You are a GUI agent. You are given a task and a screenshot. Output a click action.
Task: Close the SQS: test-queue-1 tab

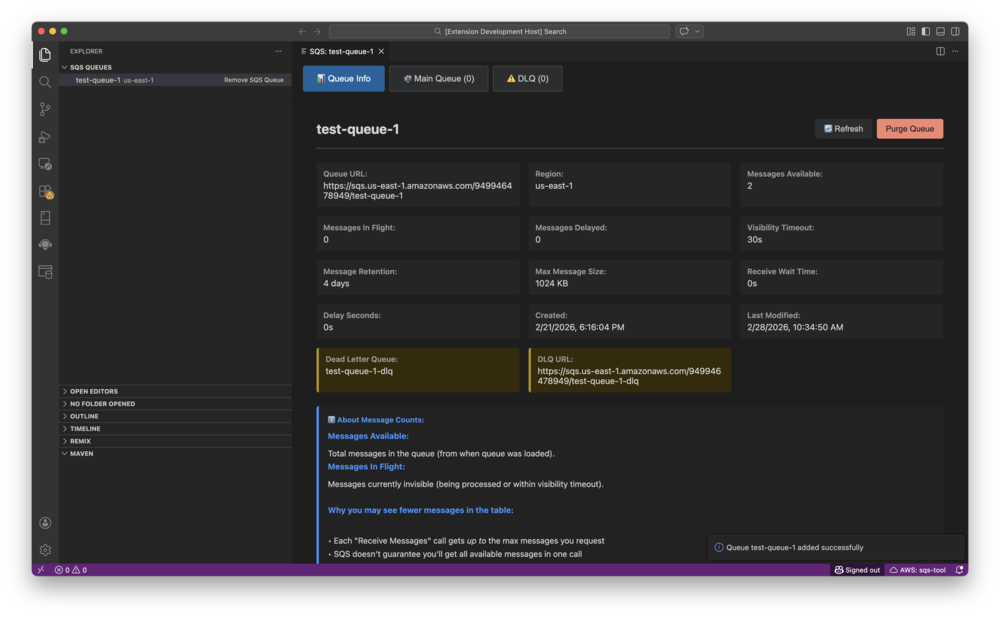(x=381, y=51)
